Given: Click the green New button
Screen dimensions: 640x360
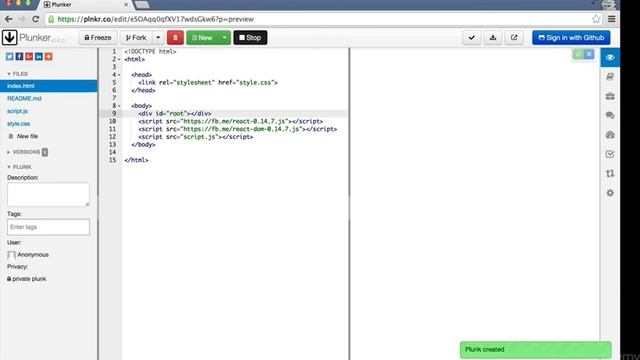Looking at the screenshot, I should pyautogui.click(x=202, y=38).
